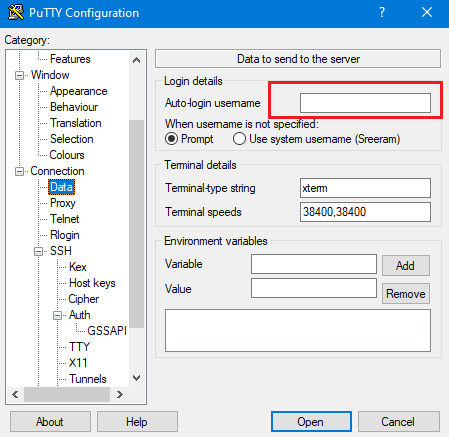Click the Open button
449x437 pixels.
[x=311, y=422]
